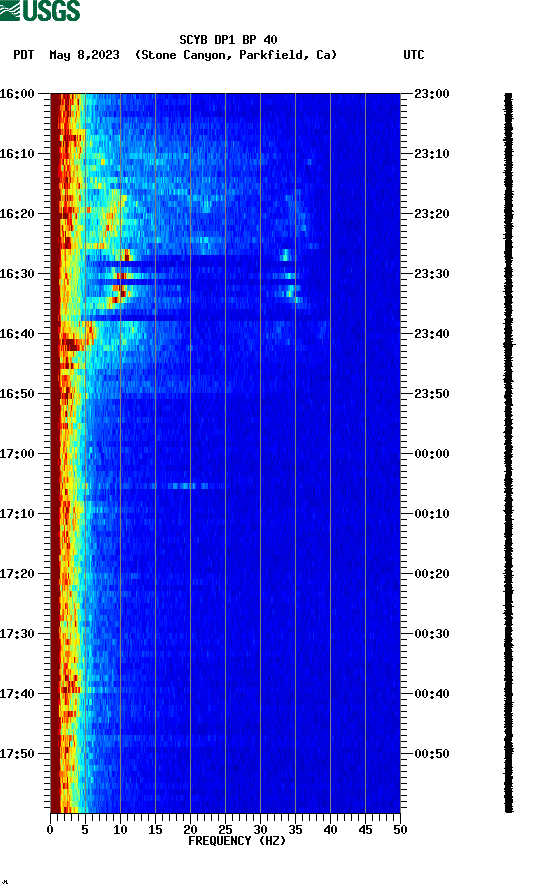
Task: Click the 15 Hz frequency tick label
Action: coord(155,830)
